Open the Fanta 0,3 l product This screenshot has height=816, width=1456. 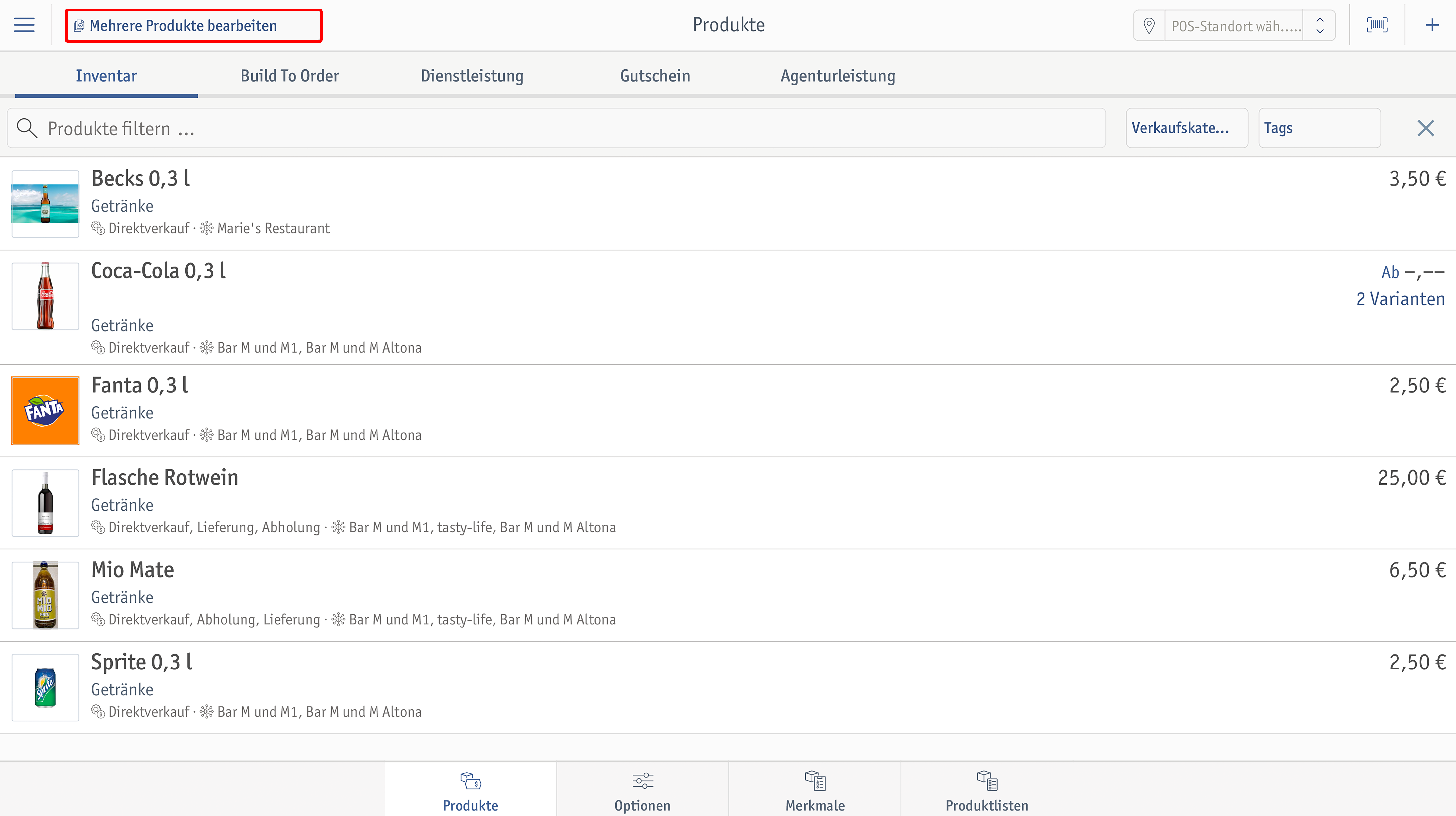[728, 410]
